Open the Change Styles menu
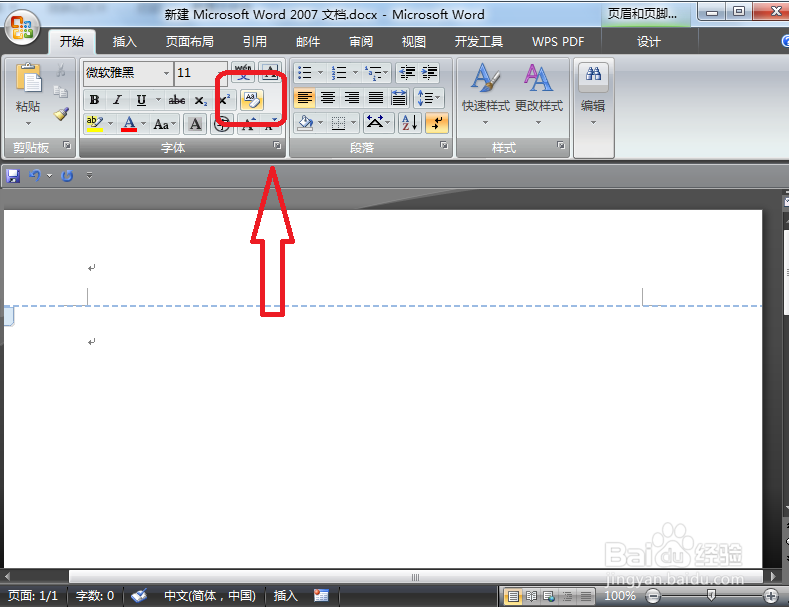Screen dimensions: 789x607 tap(538, 95)
